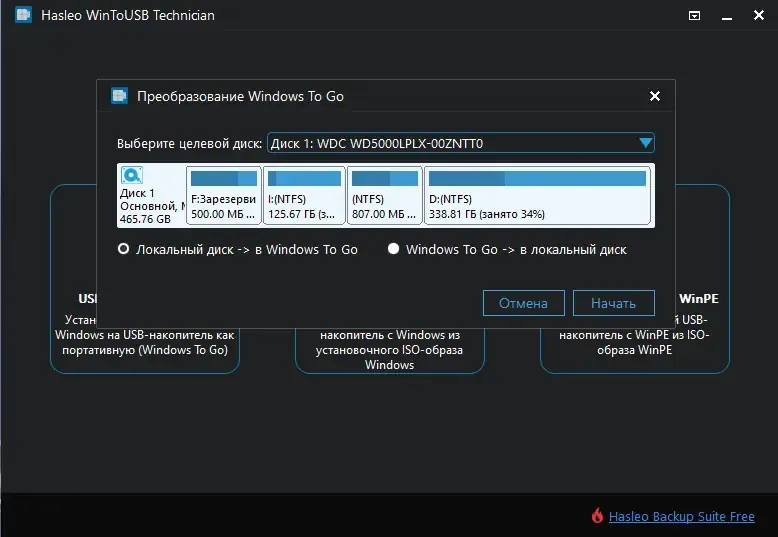Select the F:Зарезерви 500.00 МБ partition

click(x=224, y=196)
